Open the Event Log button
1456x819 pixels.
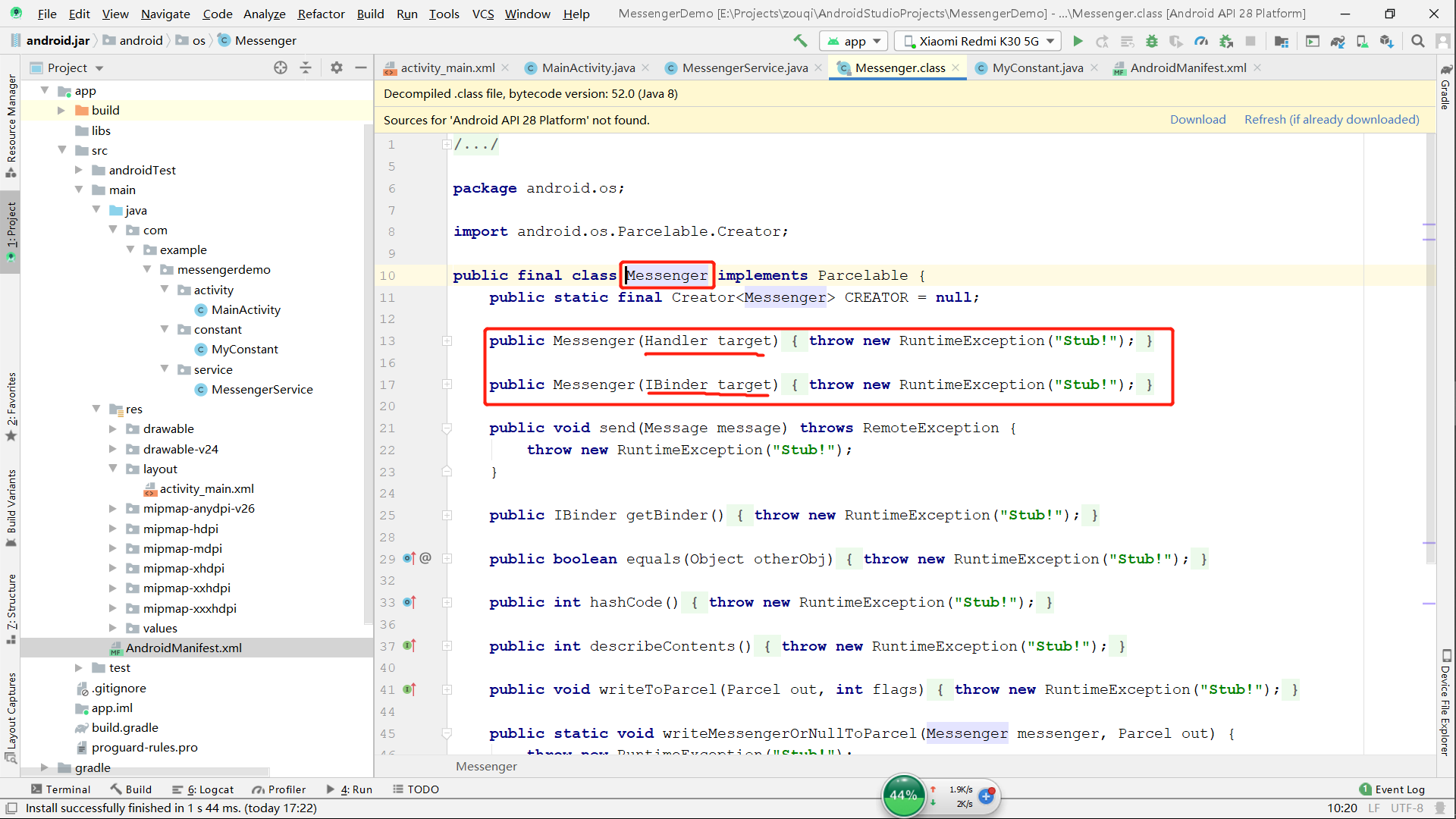pyautogui.click(x=1392, y=789)
